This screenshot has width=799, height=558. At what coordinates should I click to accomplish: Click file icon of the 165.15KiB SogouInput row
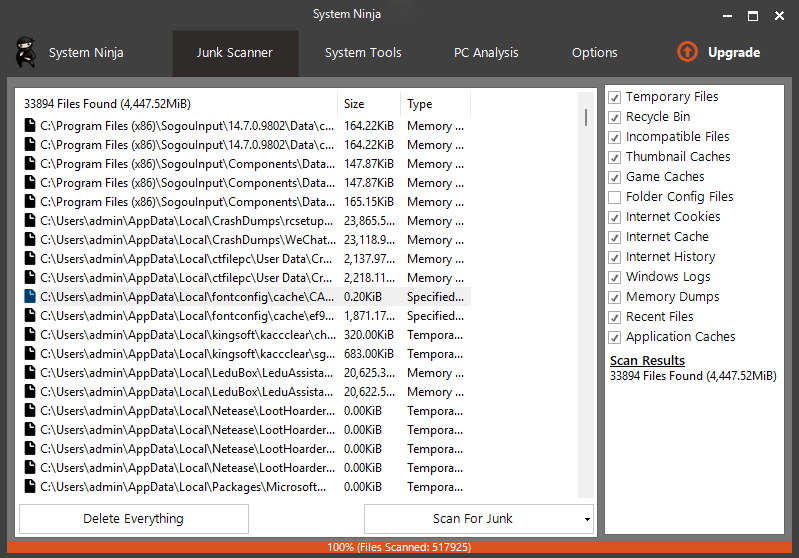point(30,202)
